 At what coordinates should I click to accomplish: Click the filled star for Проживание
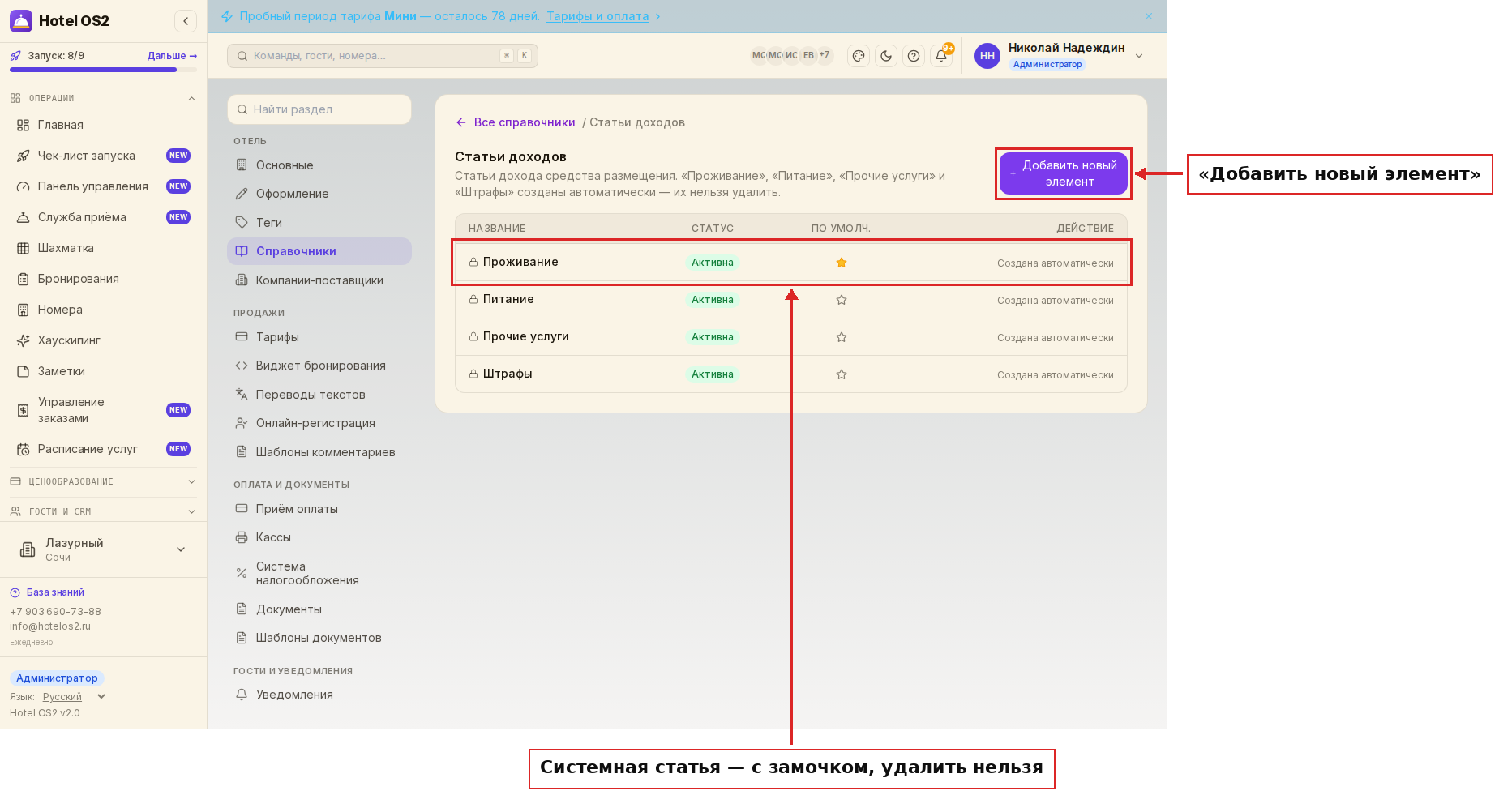842,263
